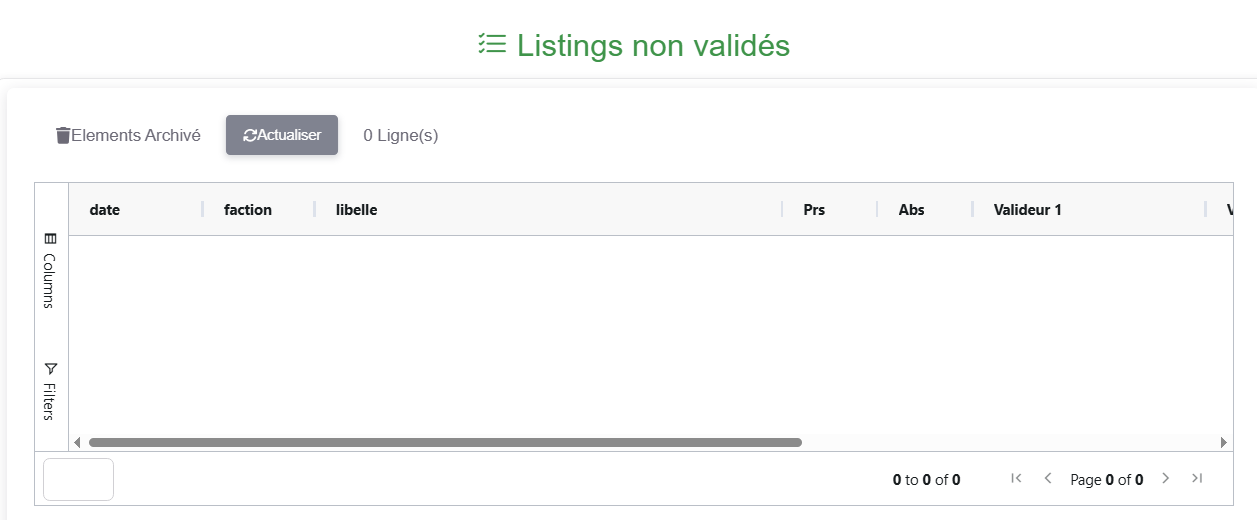Click the refresh icon in Actualiser button
Screen dimensions: 1257x520
[250, 135]
